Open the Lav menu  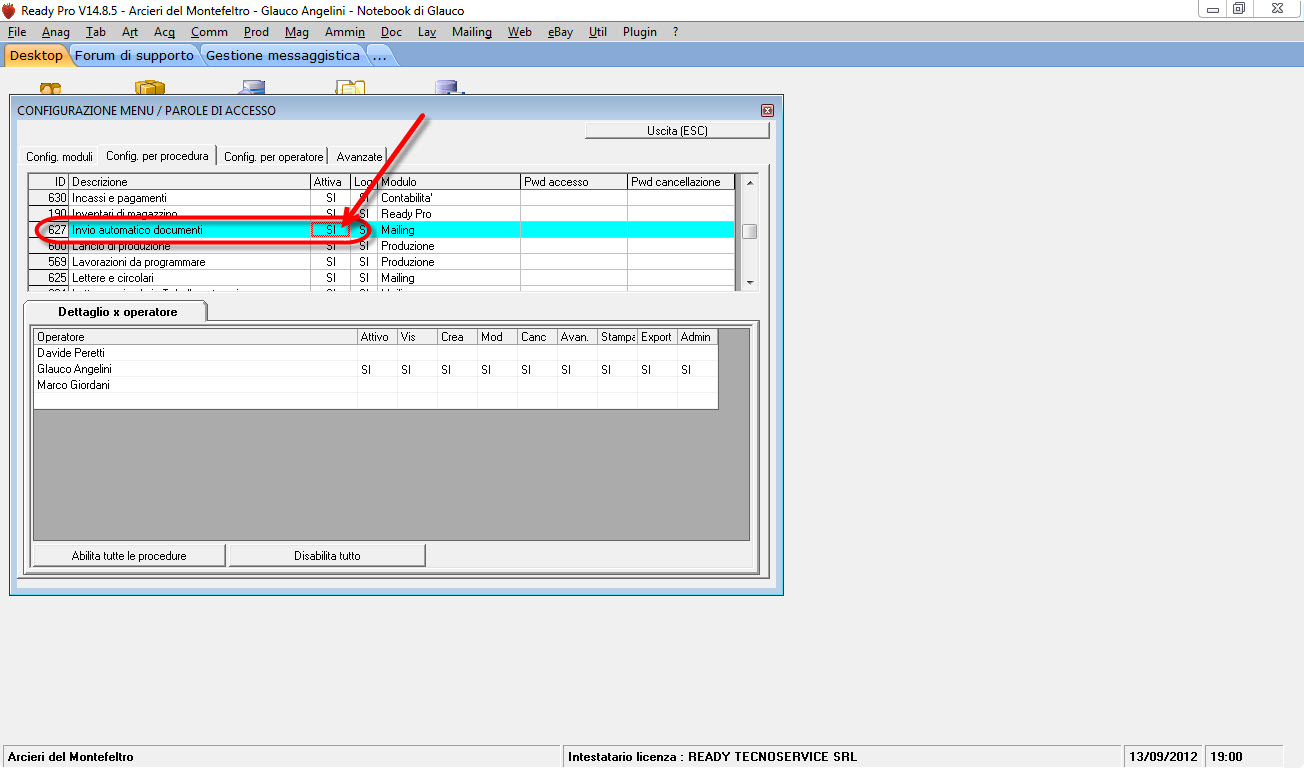coord(427,32)
